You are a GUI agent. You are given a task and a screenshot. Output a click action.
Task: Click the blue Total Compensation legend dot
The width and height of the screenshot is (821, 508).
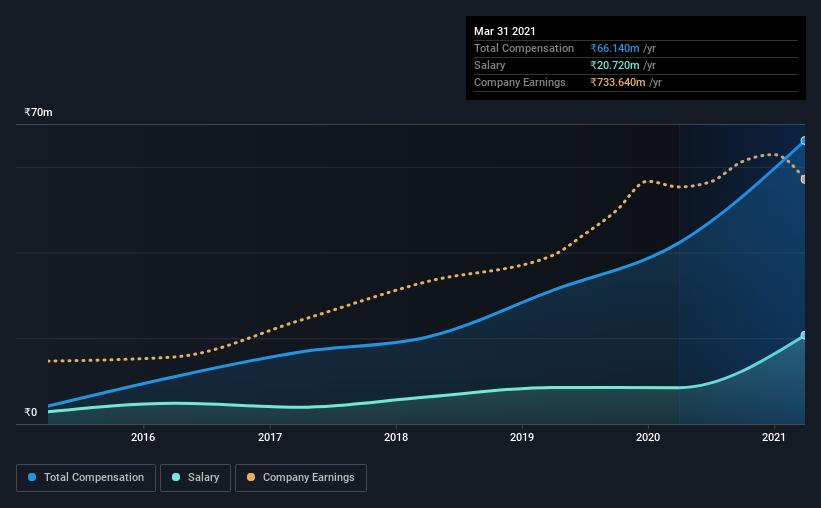(x=32, y=477)
